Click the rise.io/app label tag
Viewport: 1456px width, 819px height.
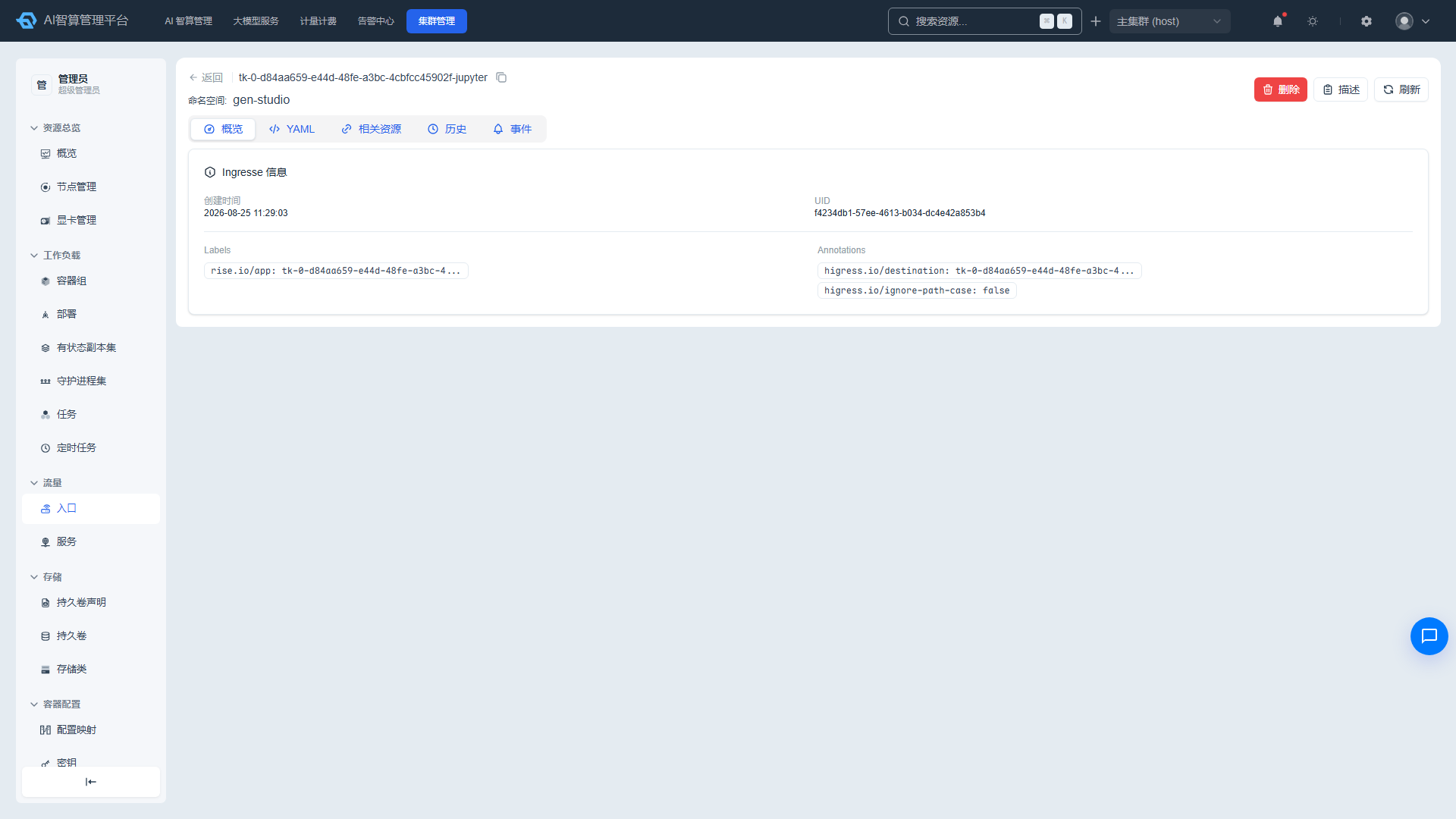coord(336,271)
